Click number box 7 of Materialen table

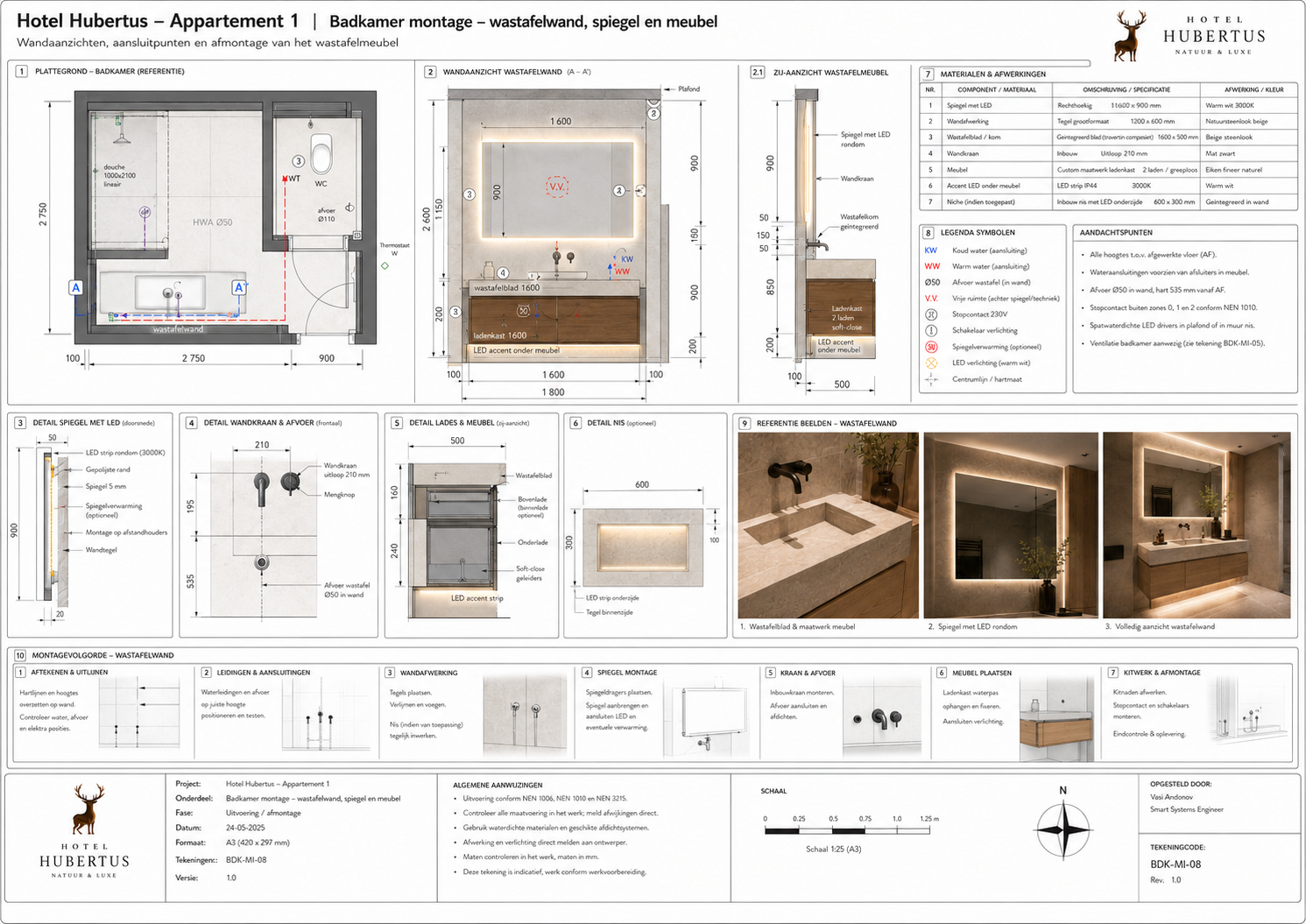click(928, 74)
